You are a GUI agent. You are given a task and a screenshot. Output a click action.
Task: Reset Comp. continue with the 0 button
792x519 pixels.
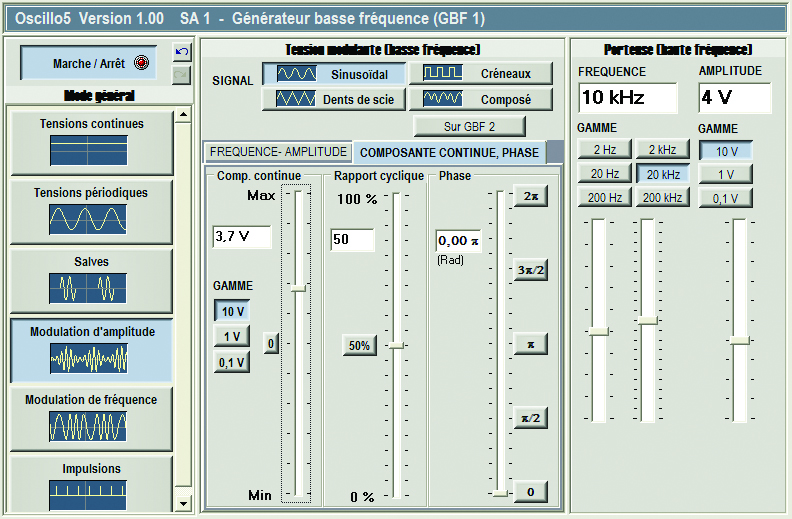tap(271, 343)
